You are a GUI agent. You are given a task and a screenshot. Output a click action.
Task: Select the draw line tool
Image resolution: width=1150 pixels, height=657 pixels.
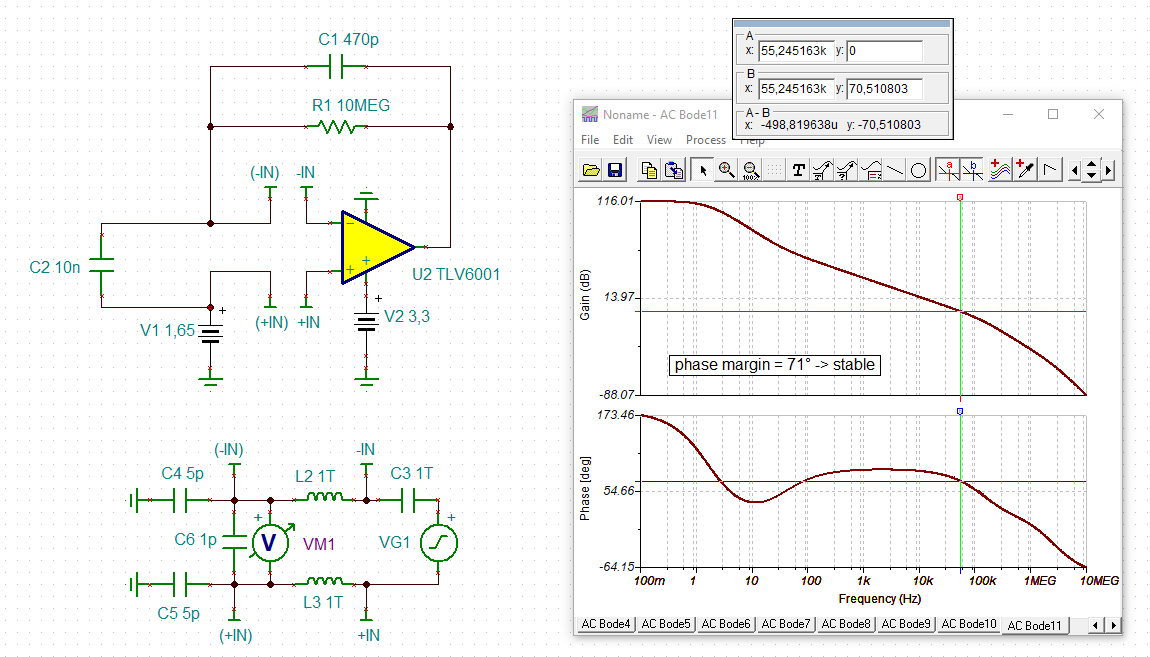tap(895, 170)
